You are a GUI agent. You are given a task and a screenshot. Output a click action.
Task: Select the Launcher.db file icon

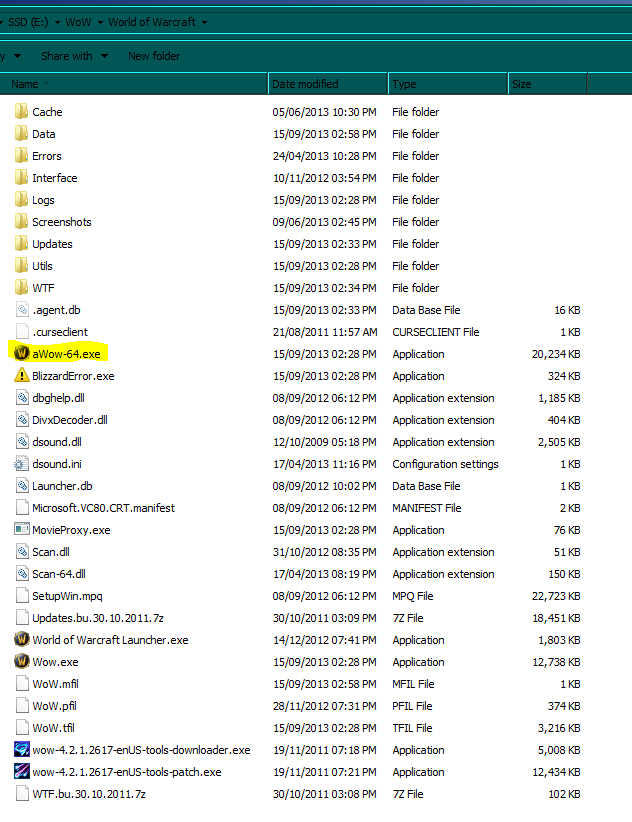(22, 486)
